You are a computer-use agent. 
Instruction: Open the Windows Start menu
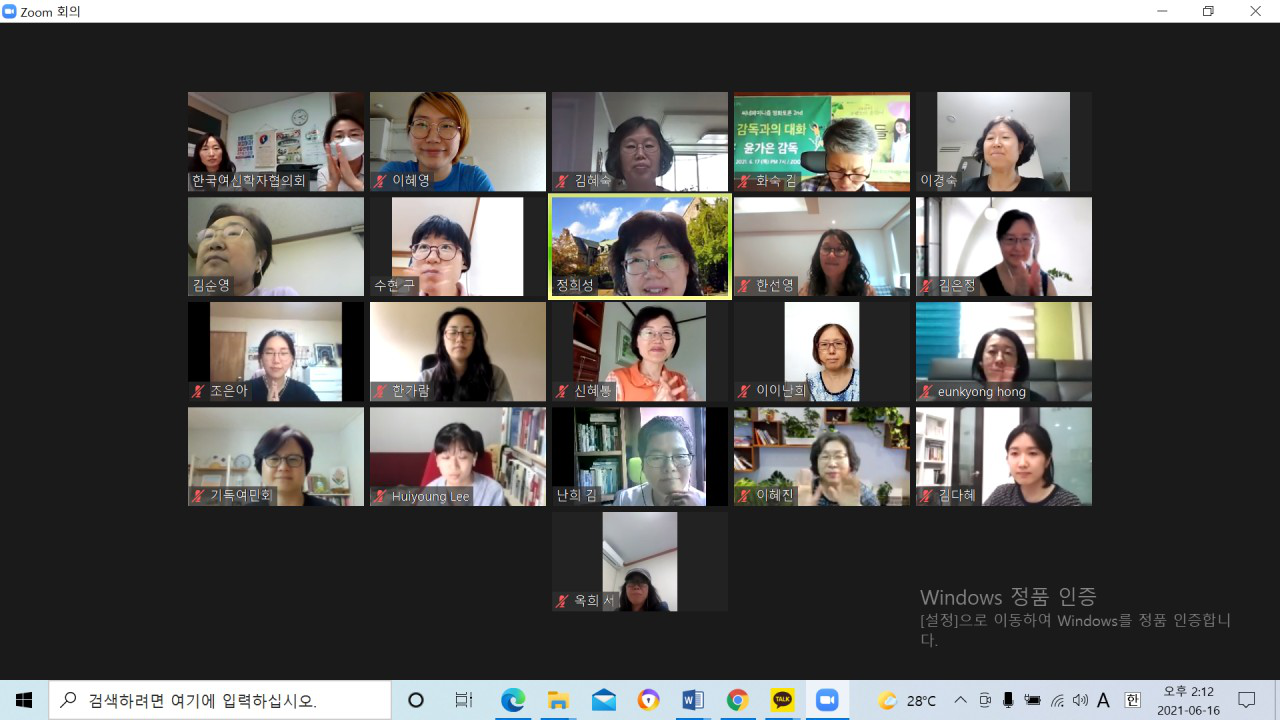click(24, 700)
